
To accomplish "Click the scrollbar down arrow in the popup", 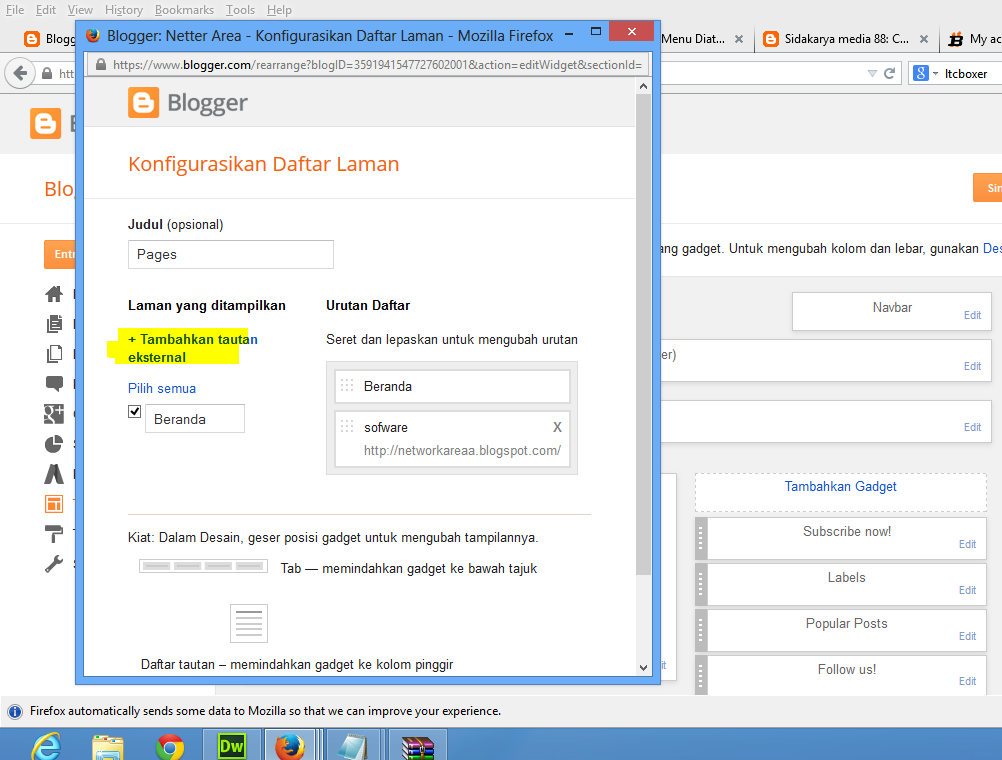I will coord(644,667).
